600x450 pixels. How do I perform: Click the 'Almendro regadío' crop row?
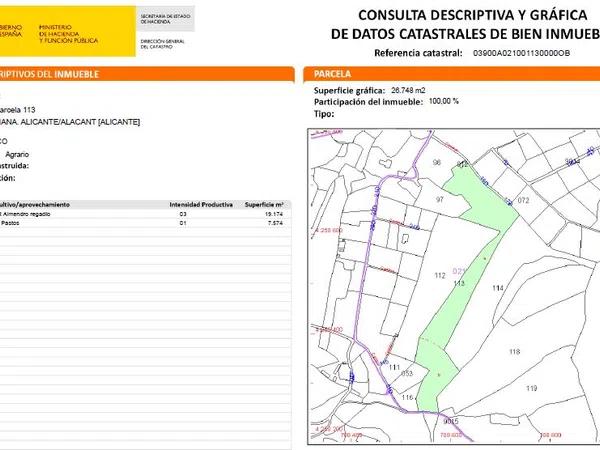145,214
